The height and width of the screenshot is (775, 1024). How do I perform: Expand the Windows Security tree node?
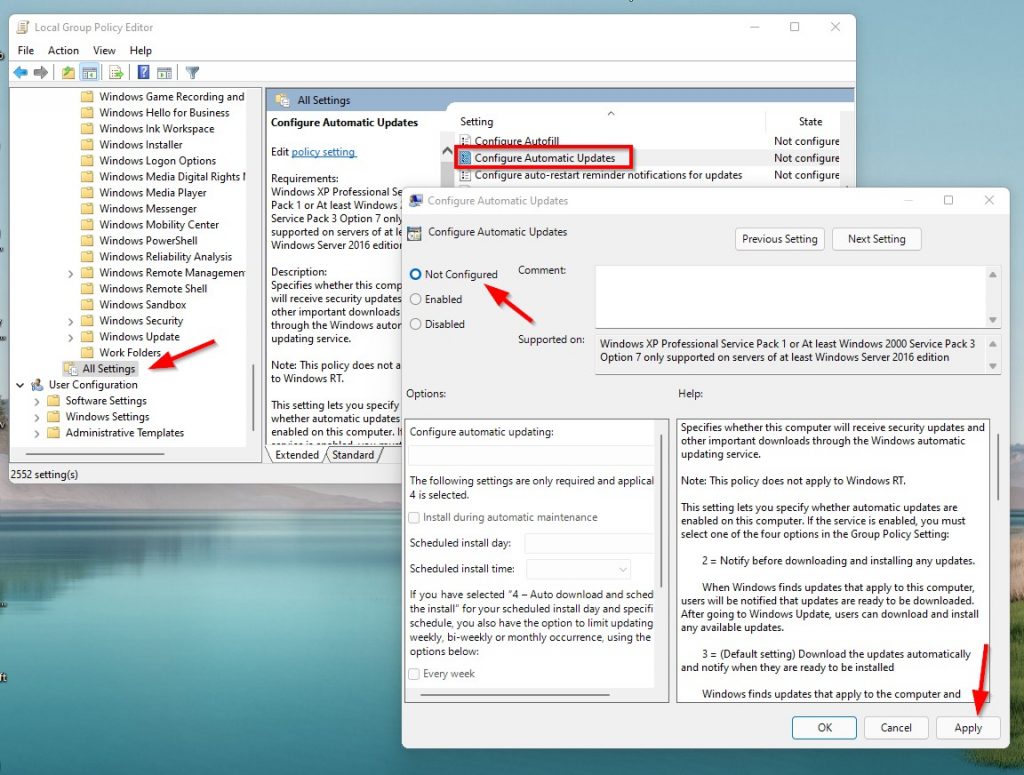71,321
